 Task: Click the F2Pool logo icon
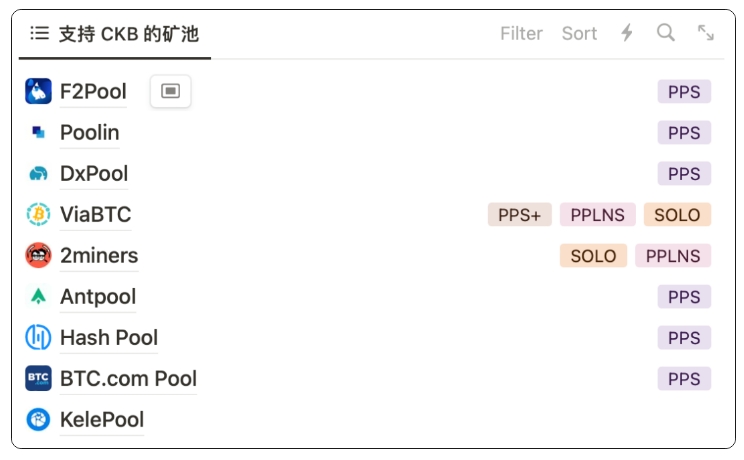pyautogui.click(x=38, y=91)
